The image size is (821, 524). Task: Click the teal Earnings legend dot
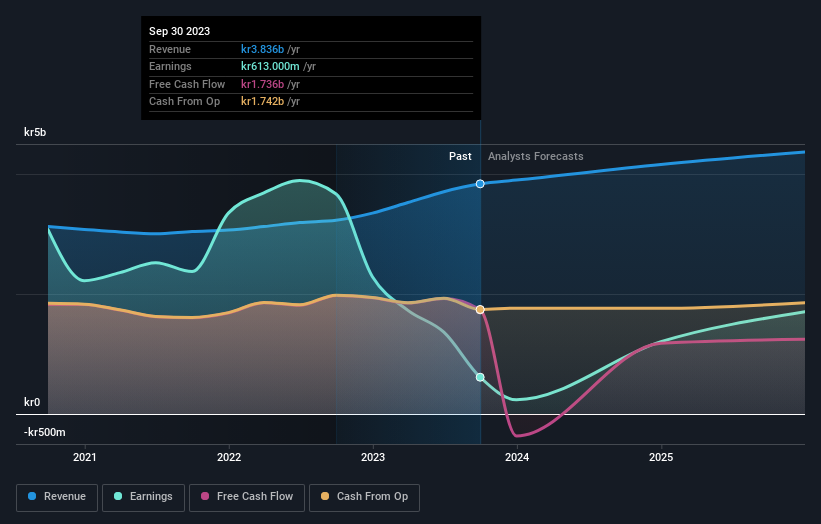(x=118, y=496)
